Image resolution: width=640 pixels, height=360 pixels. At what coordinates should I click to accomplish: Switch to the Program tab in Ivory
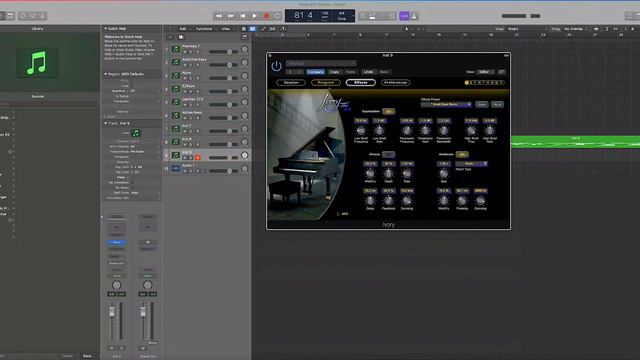point(326,82)
